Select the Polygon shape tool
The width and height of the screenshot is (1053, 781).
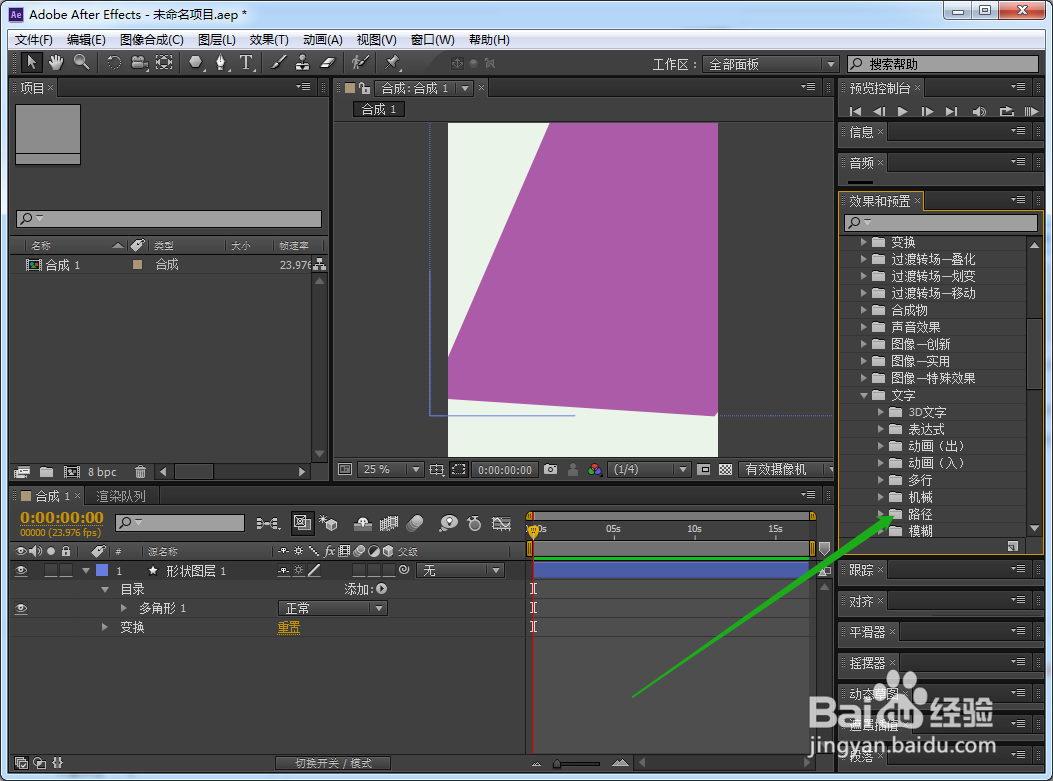pyautogui.click(x=195, y=63)
